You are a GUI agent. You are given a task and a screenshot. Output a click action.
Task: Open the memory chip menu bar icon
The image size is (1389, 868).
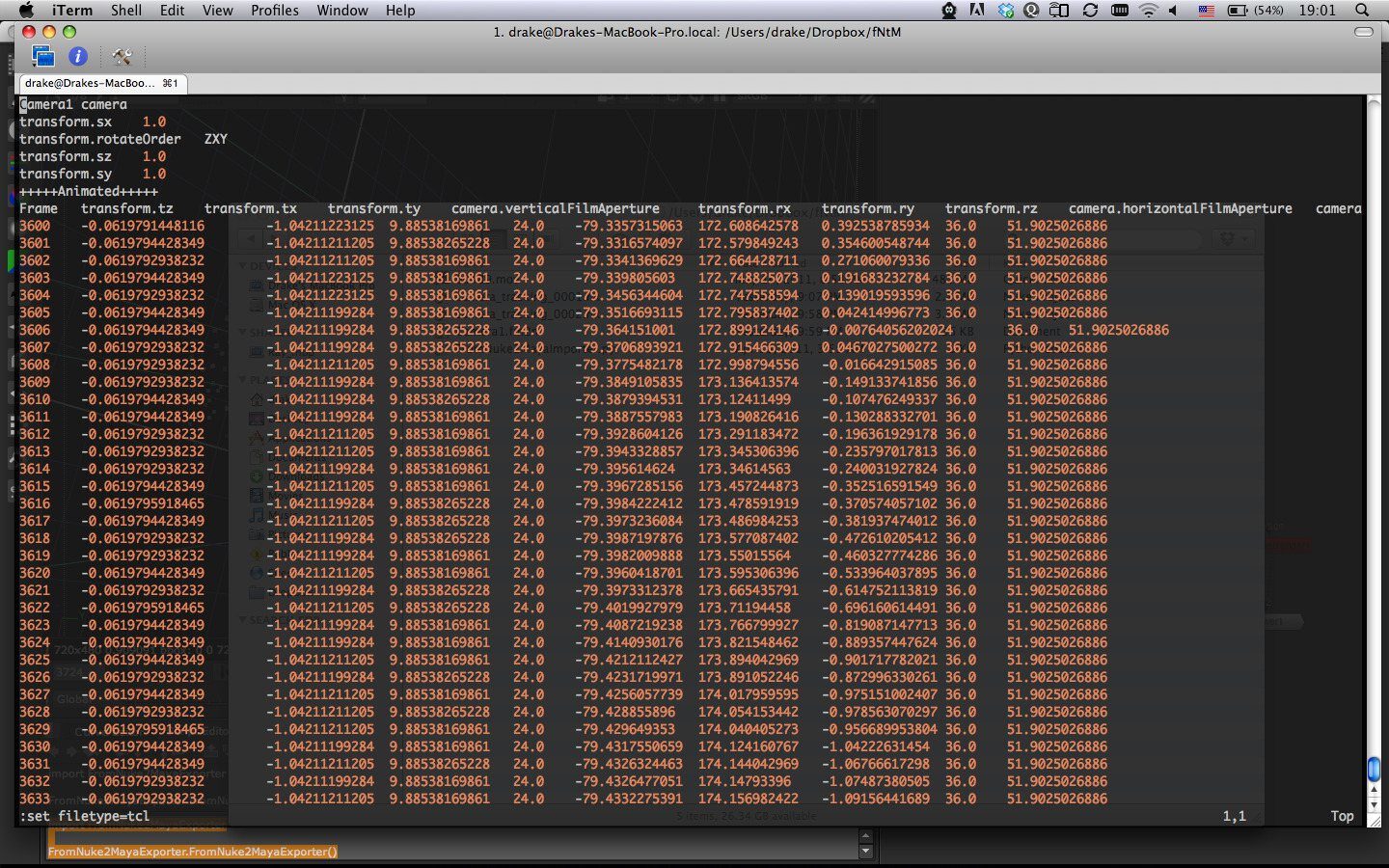pyautogui.click(x=1120, y=10)
